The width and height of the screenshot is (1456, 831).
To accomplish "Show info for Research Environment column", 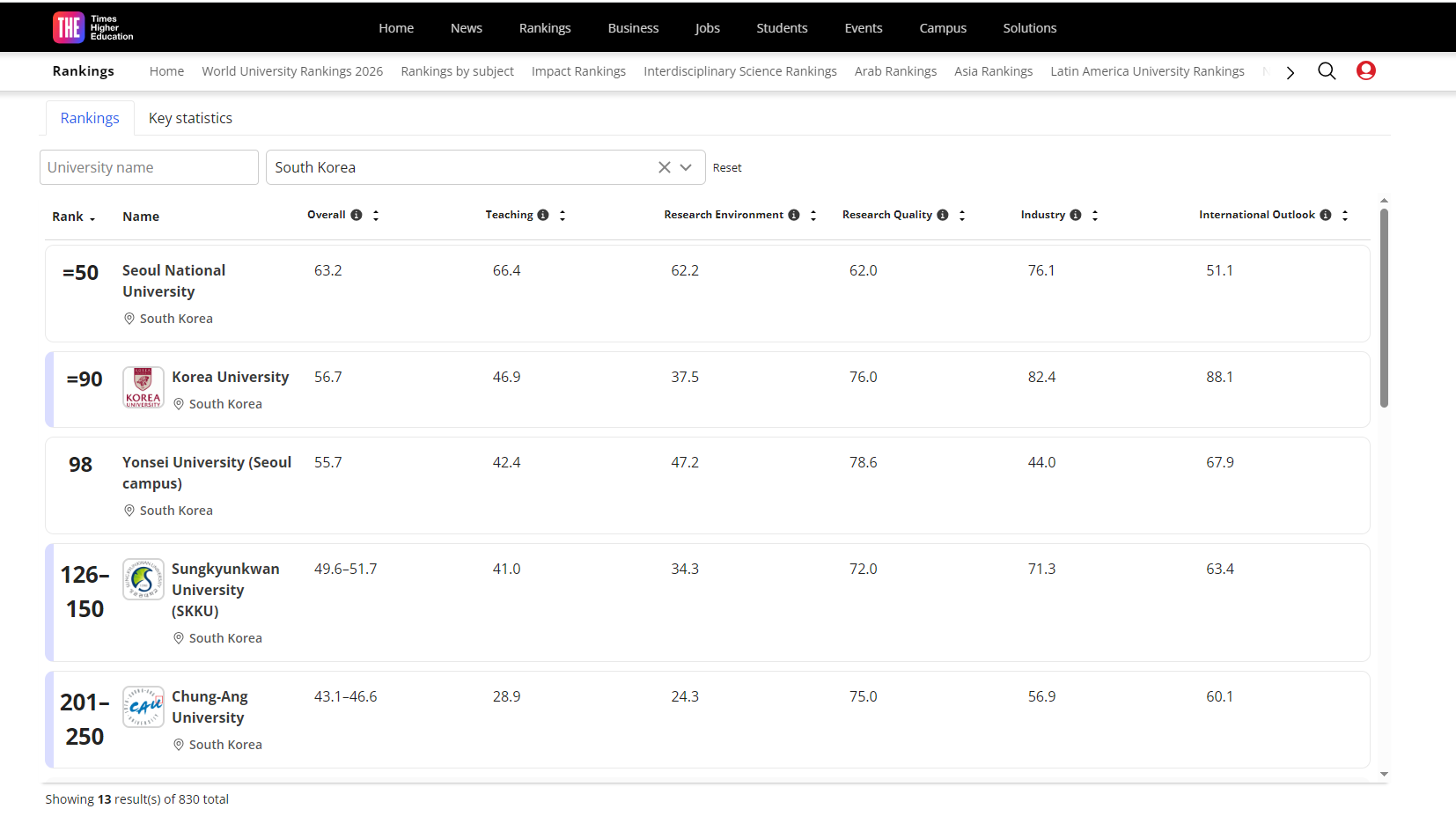I will 794,215.
